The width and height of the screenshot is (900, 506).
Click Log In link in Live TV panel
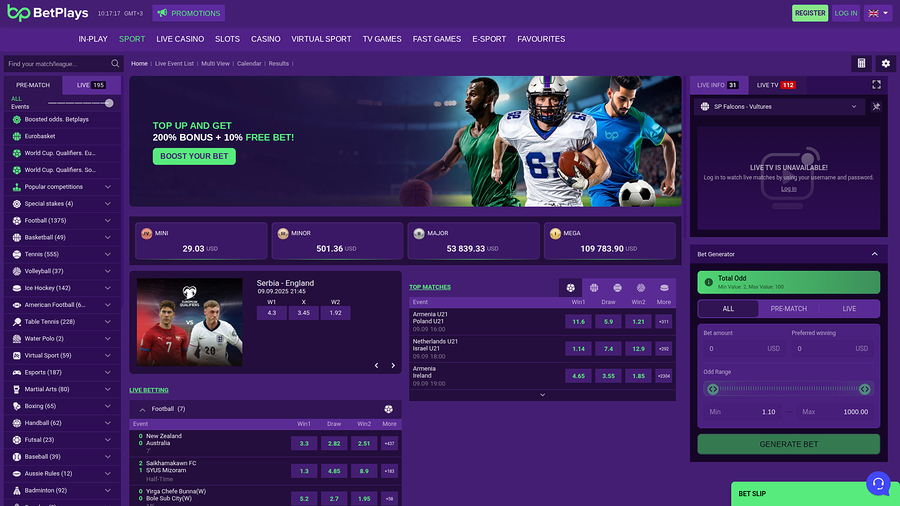(789, 189)
